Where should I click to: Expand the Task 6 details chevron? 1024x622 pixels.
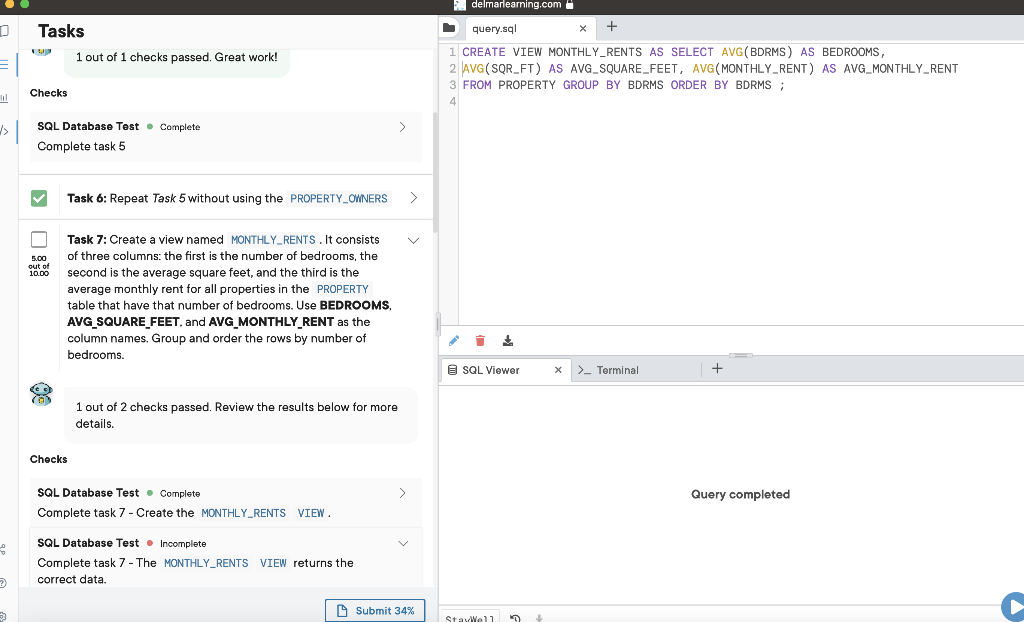tap(413, 198)
